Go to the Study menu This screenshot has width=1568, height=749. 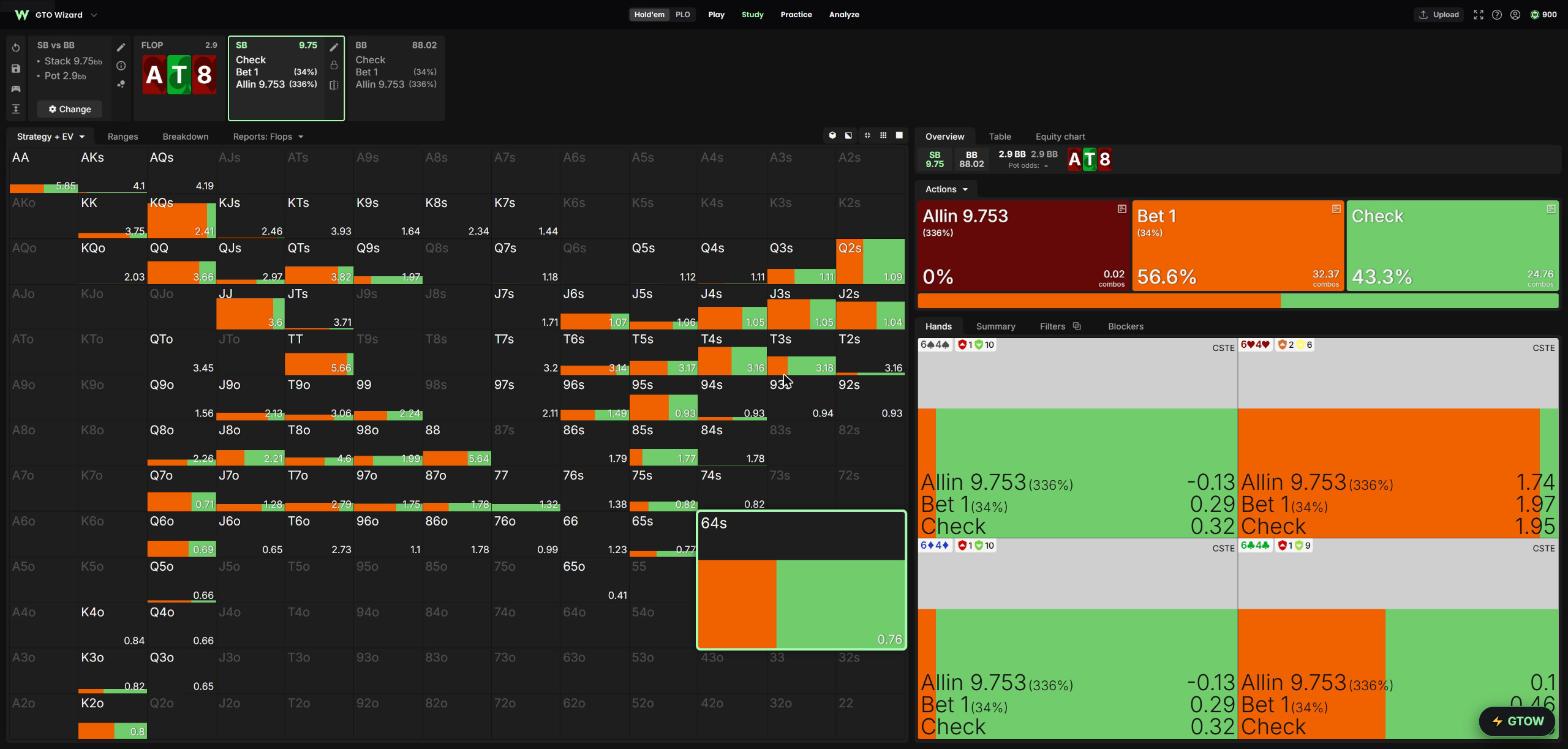point(752,15)
